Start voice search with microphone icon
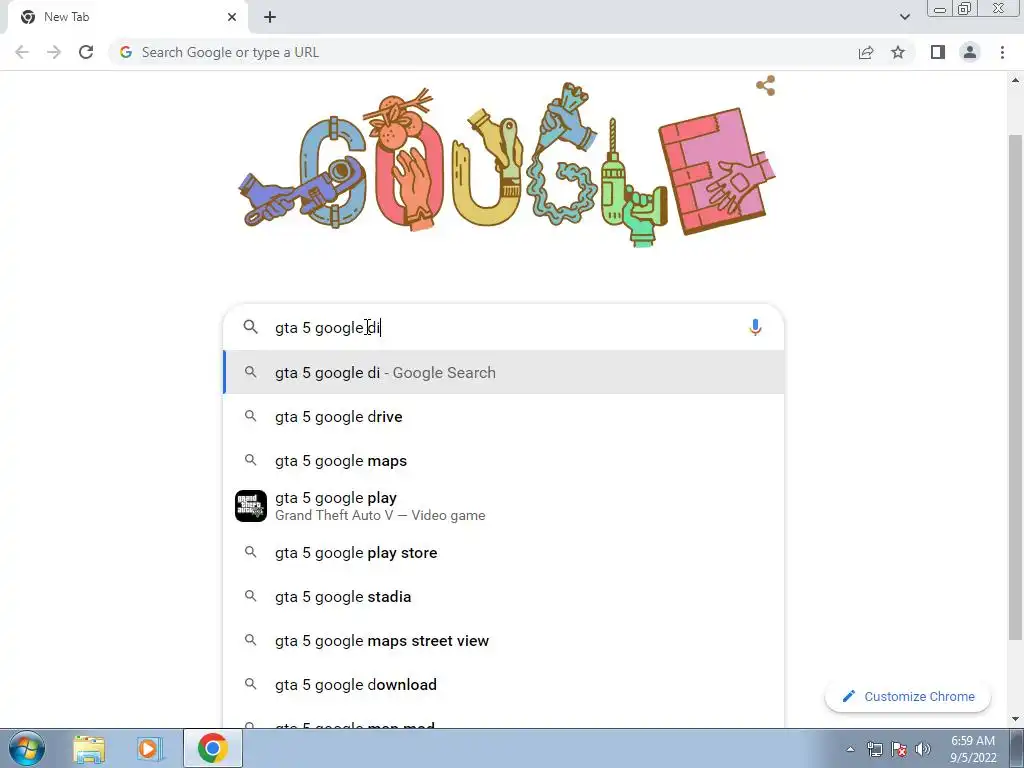Screen dimensions: 1024x768 (755, 327)
